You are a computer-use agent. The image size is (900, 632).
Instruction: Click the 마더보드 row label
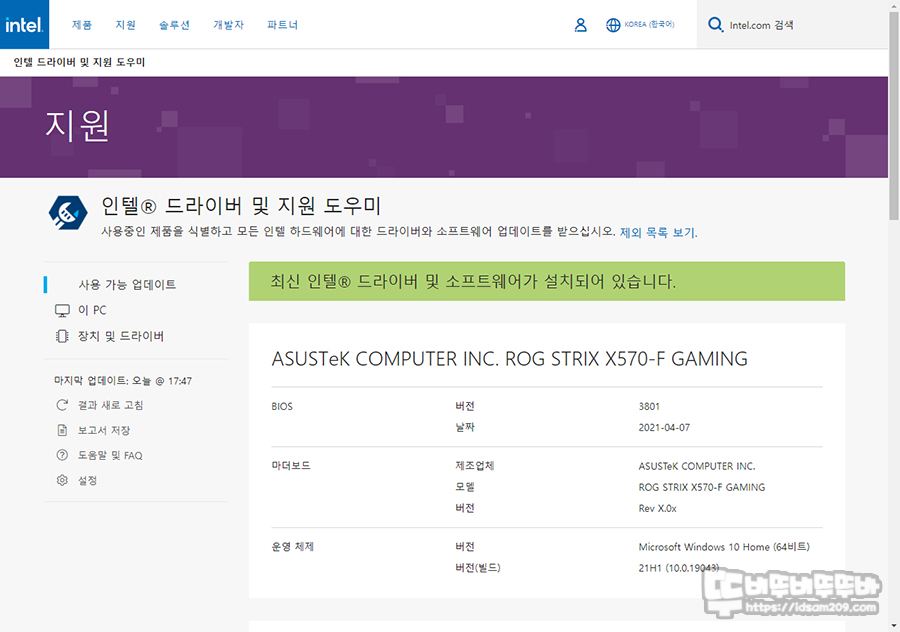point(291,466)
